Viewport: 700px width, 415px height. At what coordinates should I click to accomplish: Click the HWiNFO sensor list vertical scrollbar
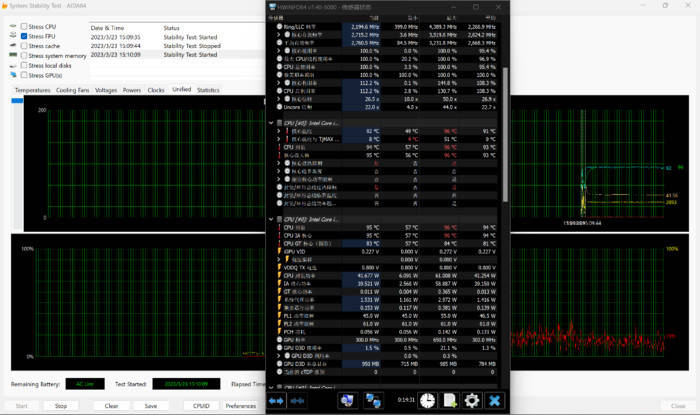[505, 134]
